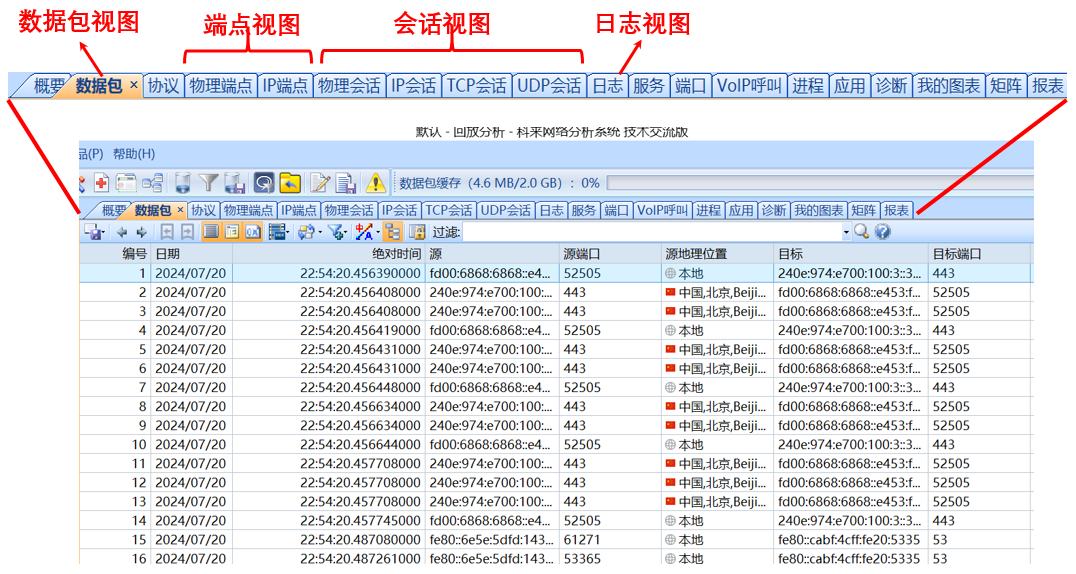Open the 中/A encoding dropdown
1076x574 pixels.
point(366,232)
